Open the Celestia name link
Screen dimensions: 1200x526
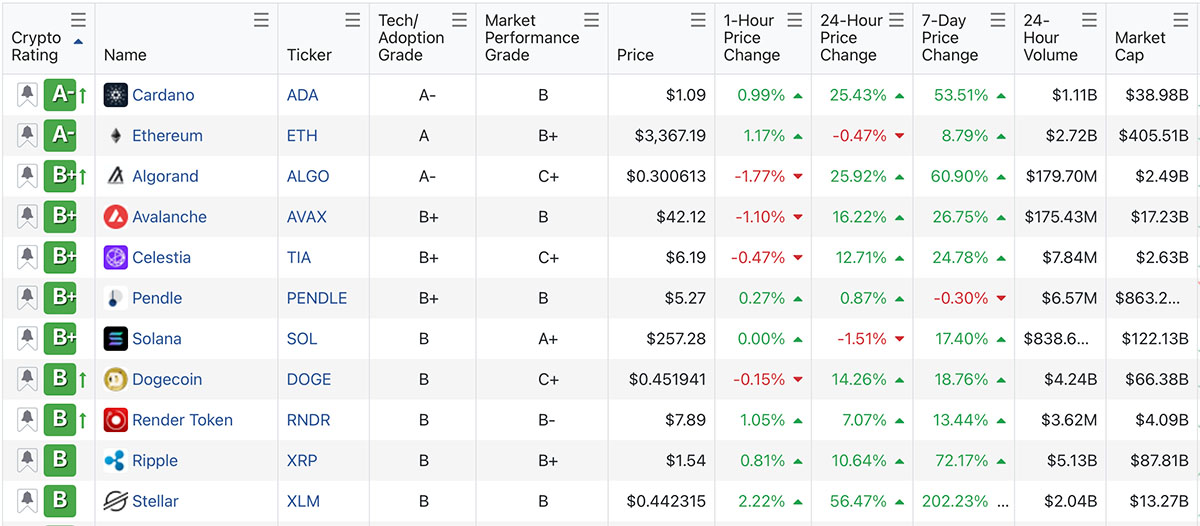pos(161,257)
